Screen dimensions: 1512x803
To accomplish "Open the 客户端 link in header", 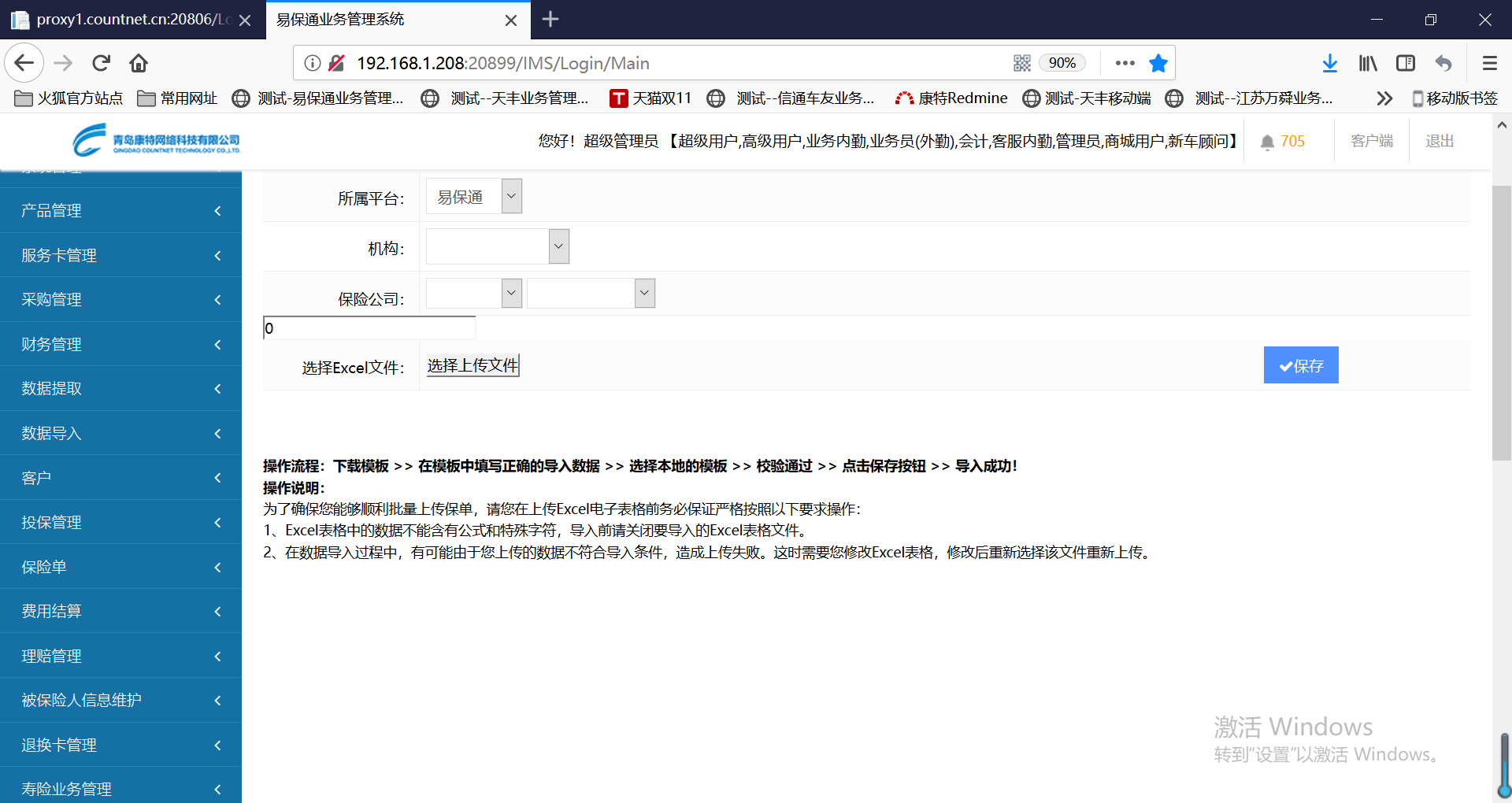I will pyautogui.click(x=1372, y=142).
